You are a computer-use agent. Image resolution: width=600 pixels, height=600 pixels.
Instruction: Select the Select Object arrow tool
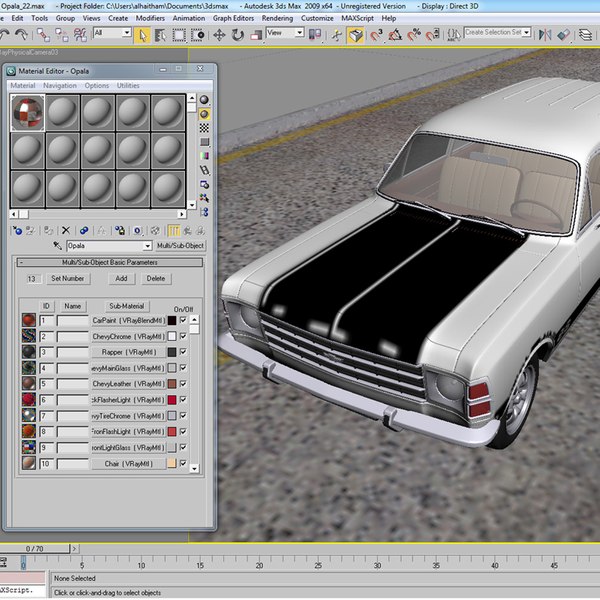[144, 33]
